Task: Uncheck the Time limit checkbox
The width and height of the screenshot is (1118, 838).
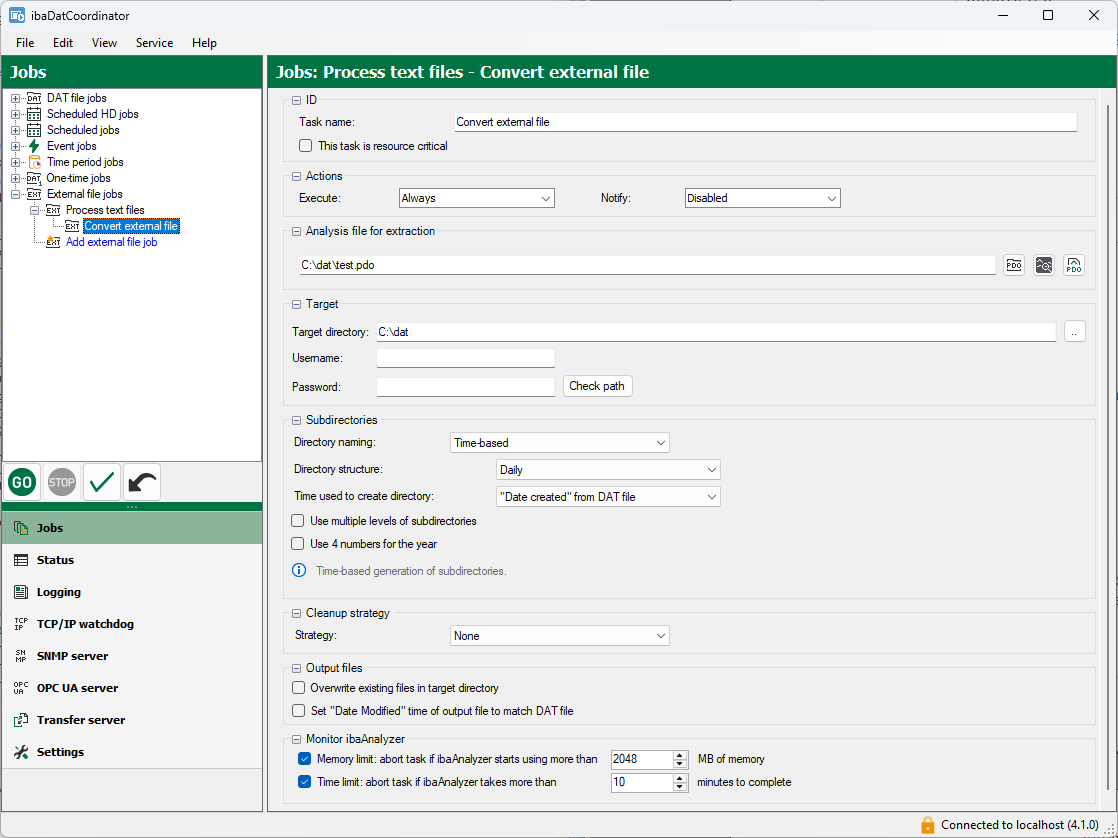Action: (x=304, y=782)
